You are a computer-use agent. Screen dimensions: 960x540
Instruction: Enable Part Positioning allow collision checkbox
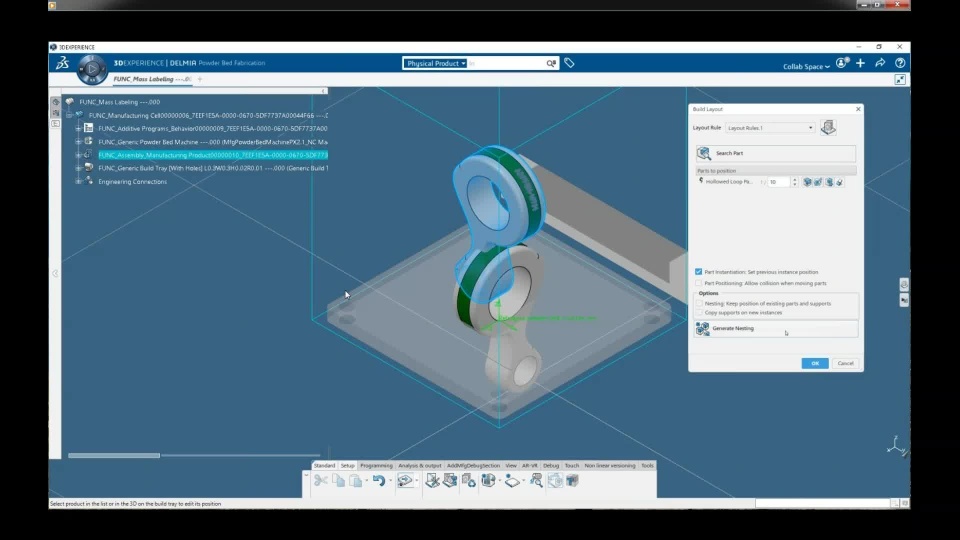coord(699,283)
